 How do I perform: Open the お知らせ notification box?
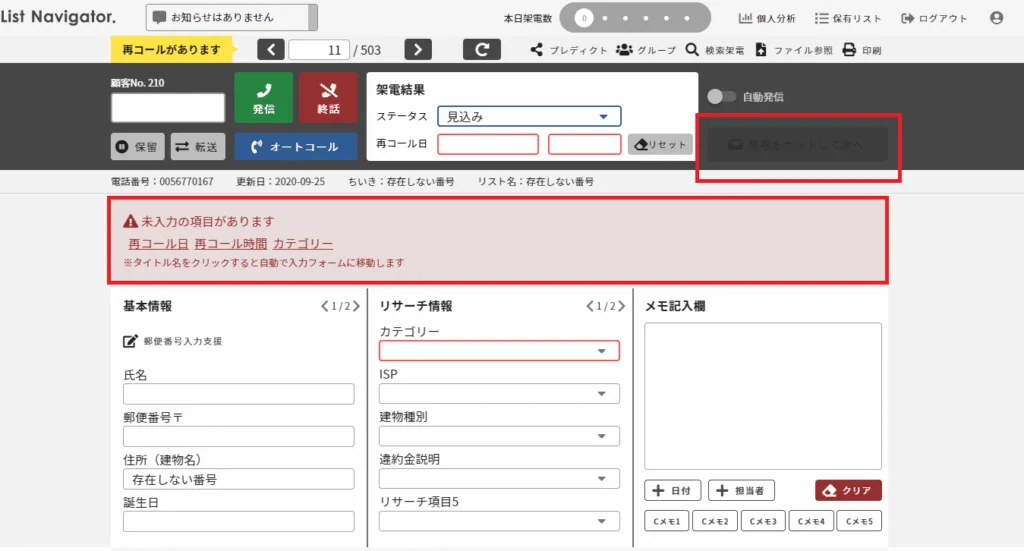point(231,18)
